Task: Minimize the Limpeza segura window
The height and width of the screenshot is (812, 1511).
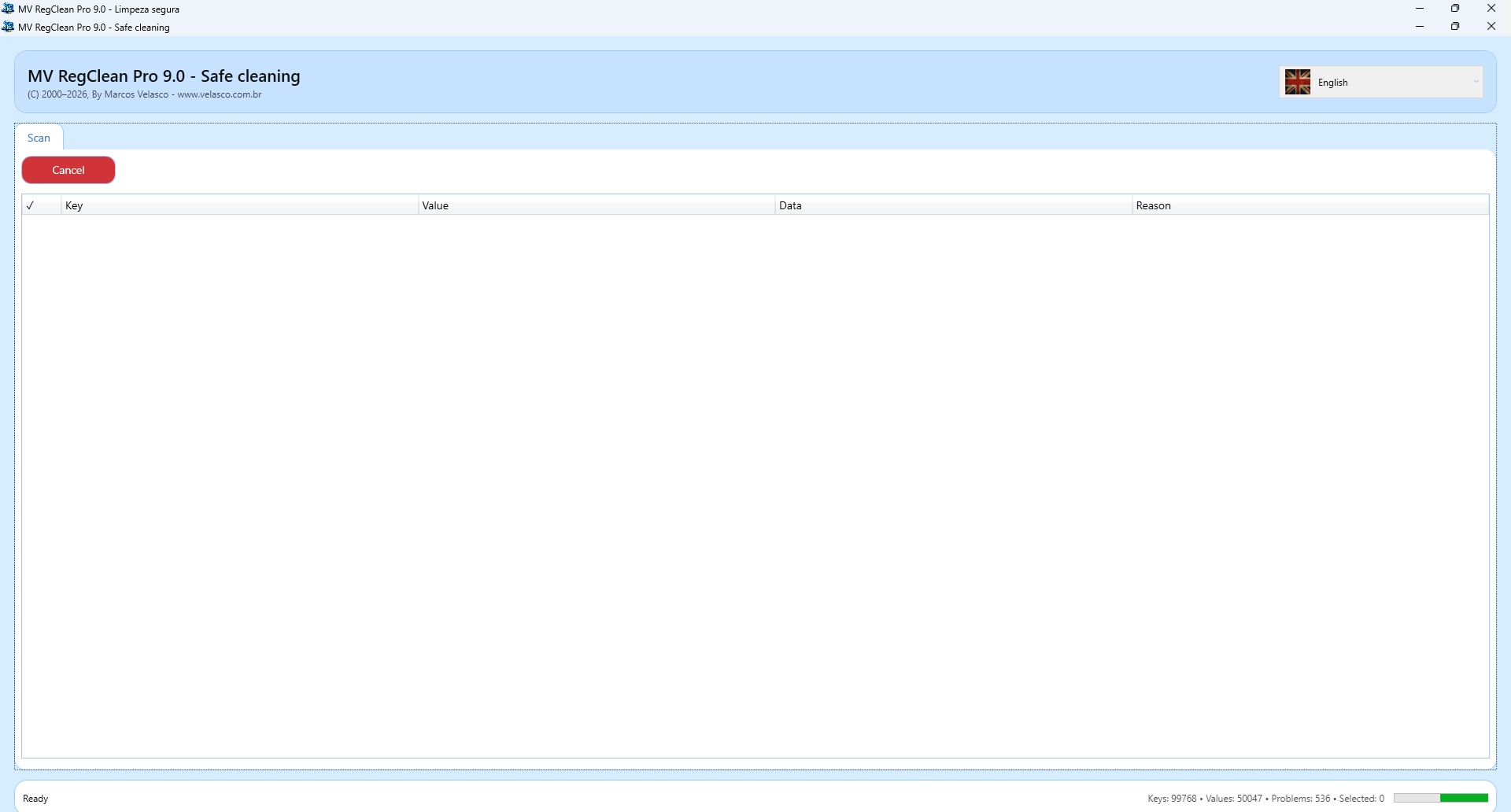Action: (x=1420, y=9)
